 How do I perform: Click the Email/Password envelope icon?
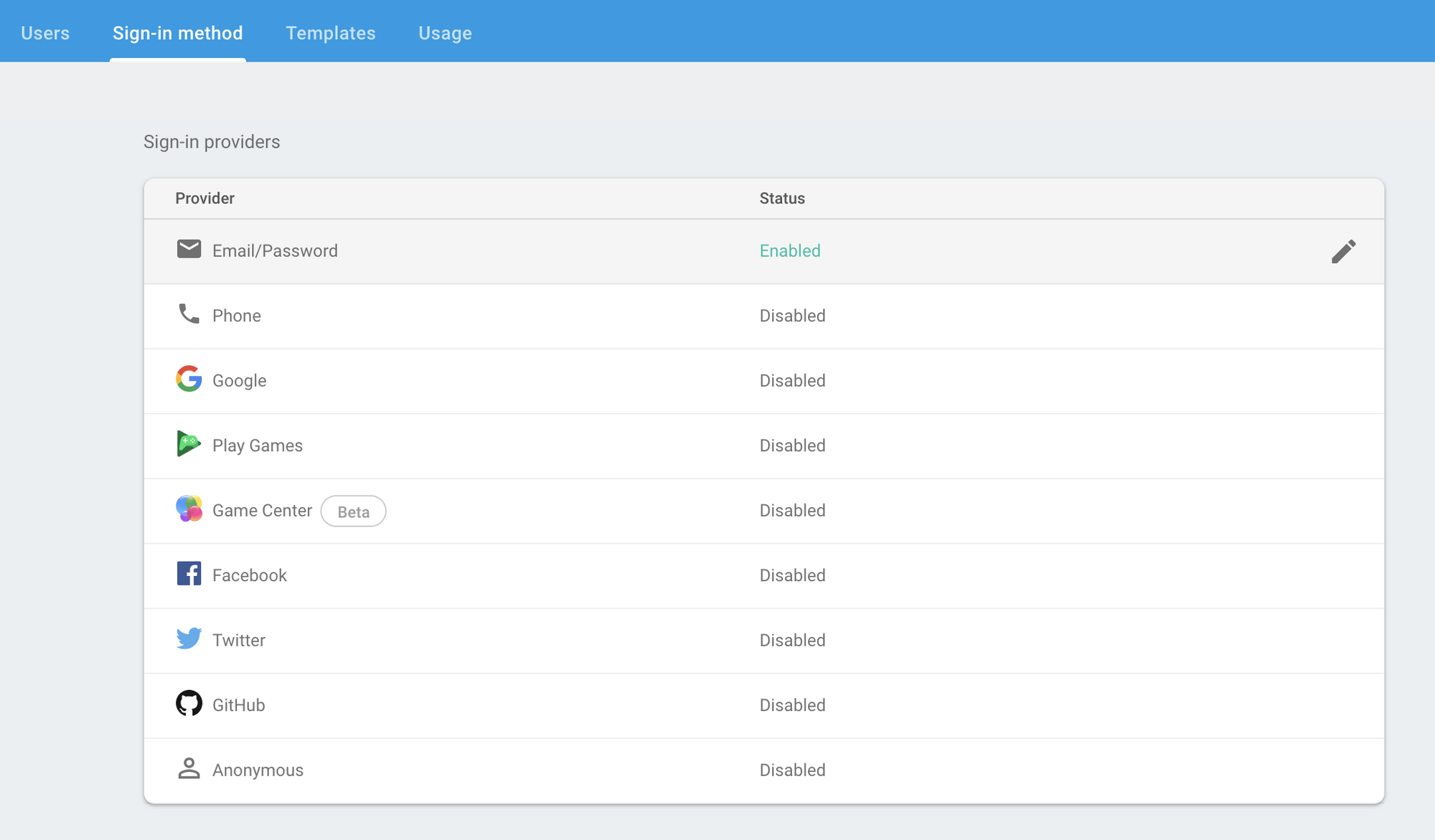tap(189, 250)
